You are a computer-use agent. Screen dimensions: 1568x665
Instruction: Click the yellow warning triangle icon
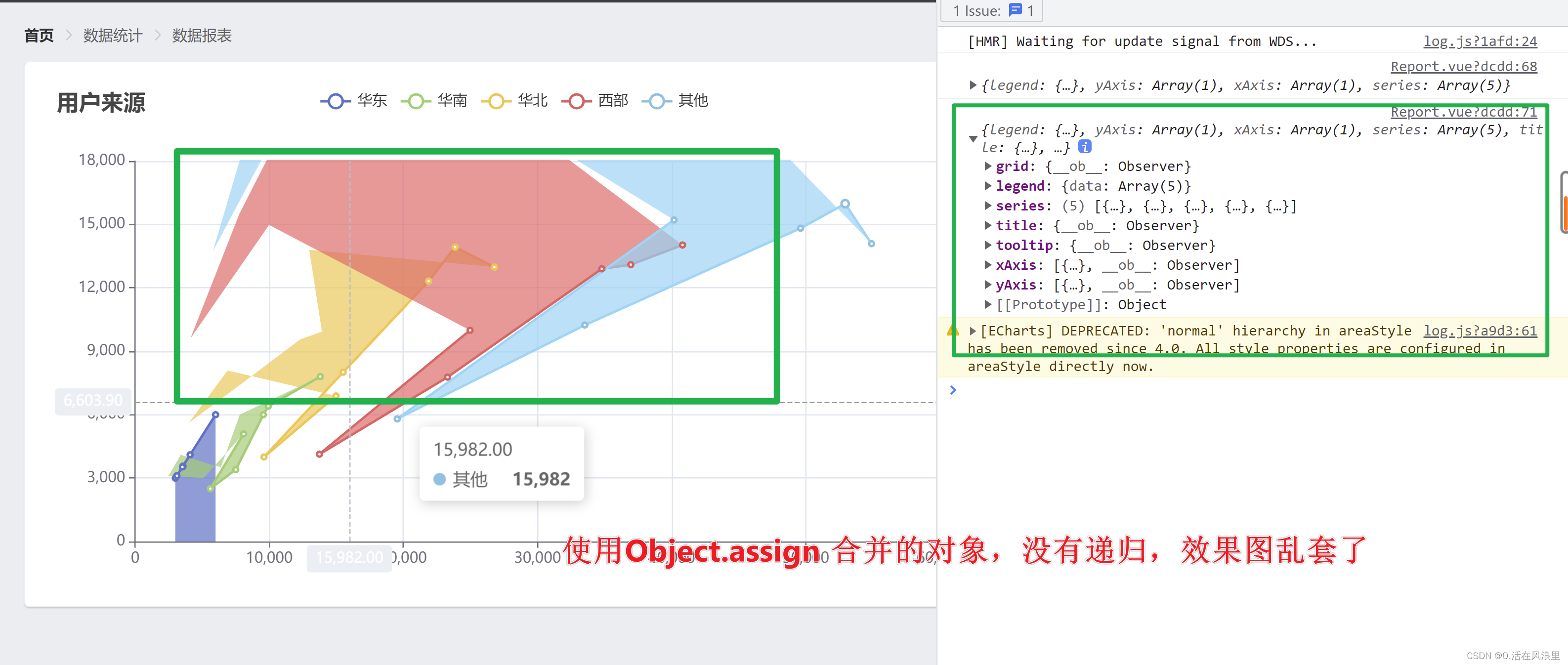coord(953,331)
